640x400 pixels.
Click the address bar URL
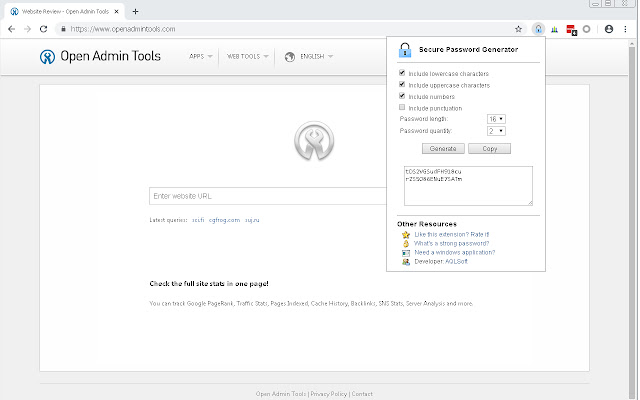tap(122, 29)
